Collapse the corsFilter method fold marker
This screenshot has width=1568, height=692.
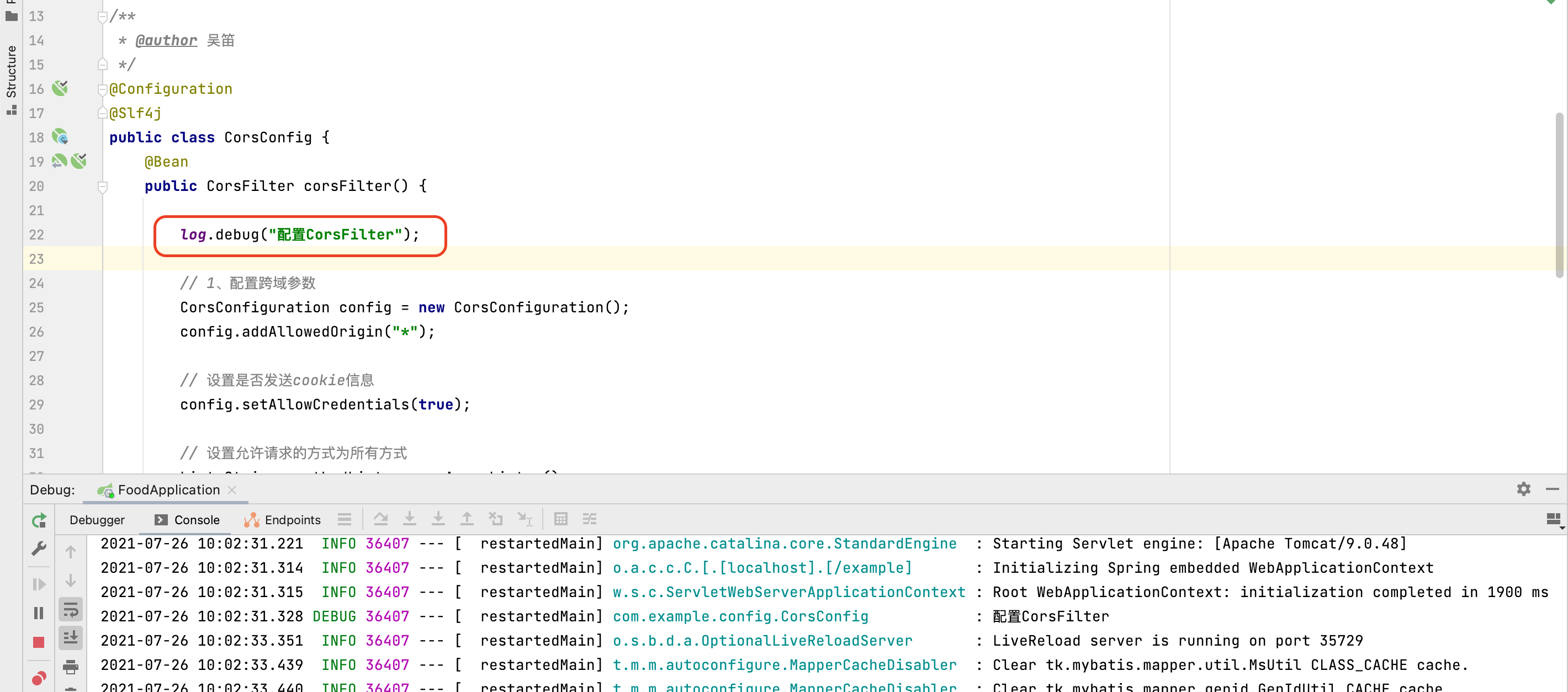pos(102,186)
